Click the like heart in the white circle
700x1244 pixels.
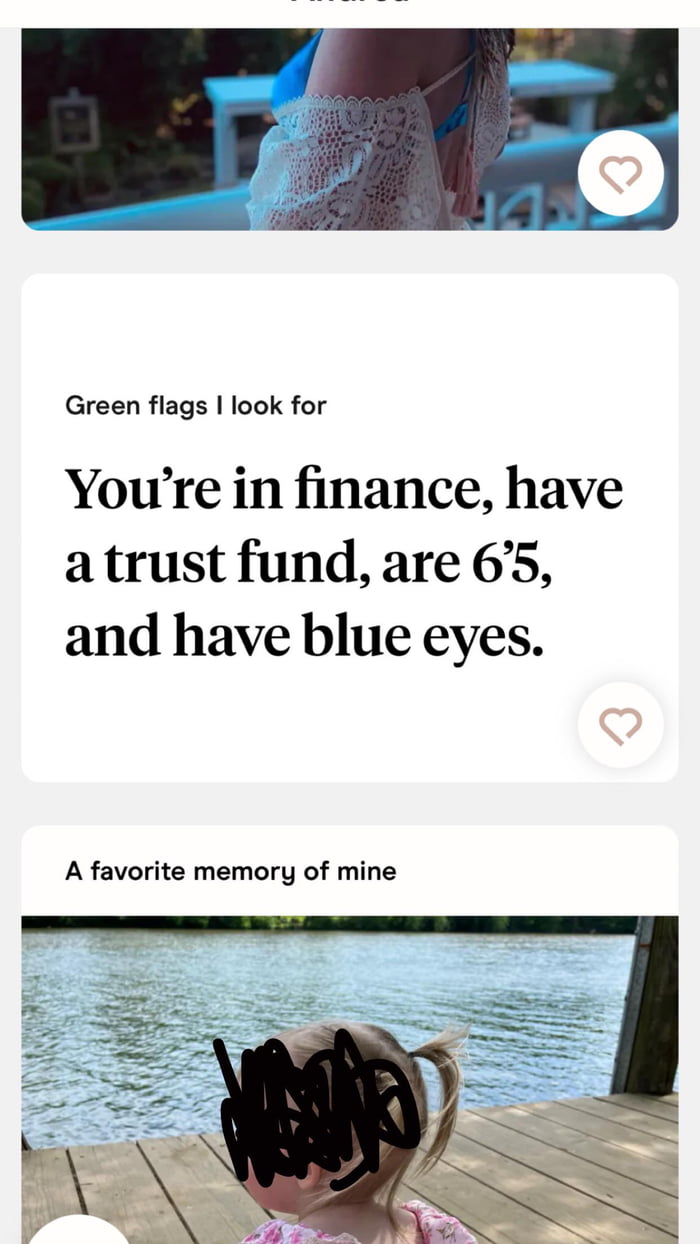621,172
